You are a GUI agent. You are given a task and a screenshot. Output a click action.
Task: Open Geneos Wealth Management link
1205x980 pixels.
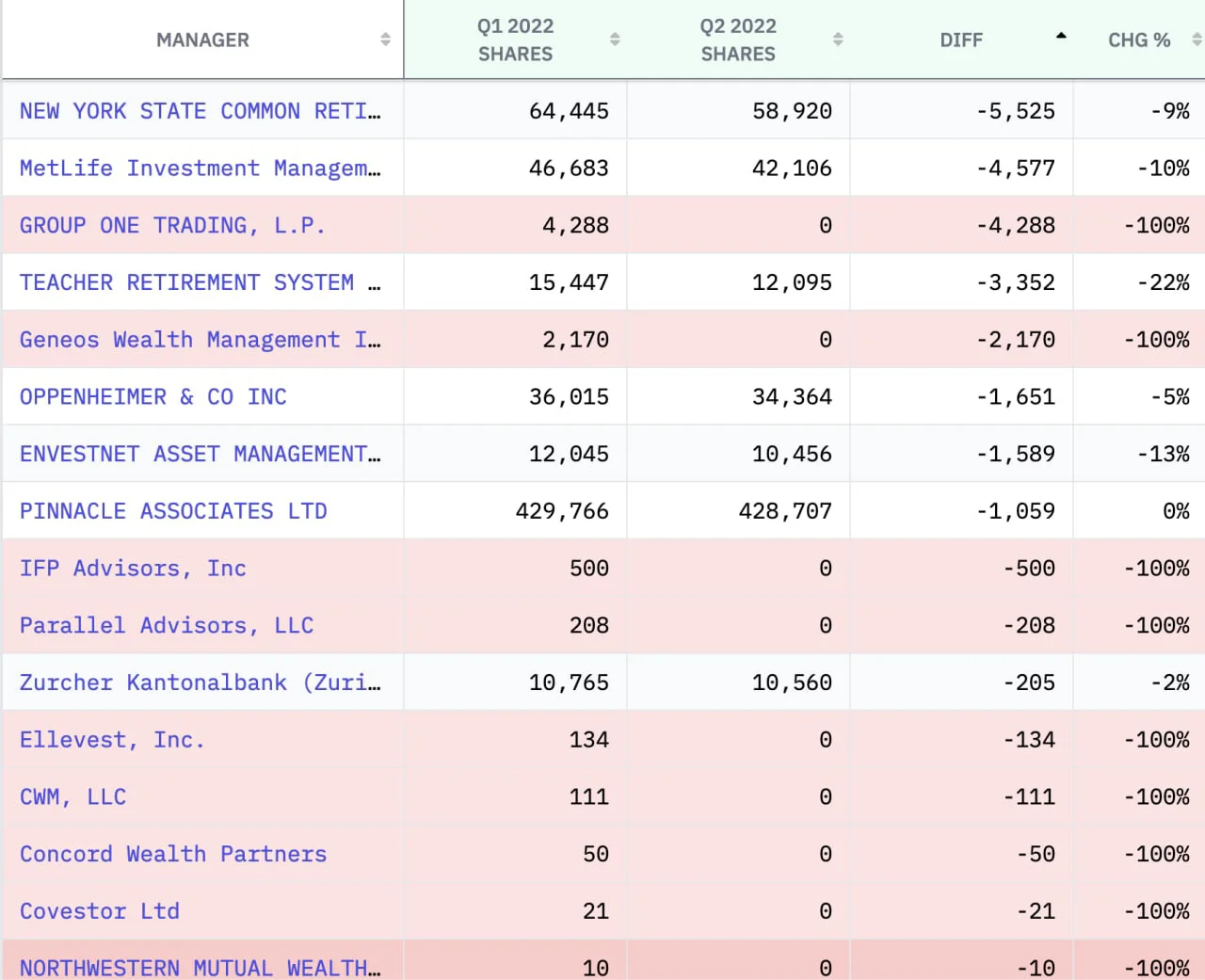tap(201, 340)
